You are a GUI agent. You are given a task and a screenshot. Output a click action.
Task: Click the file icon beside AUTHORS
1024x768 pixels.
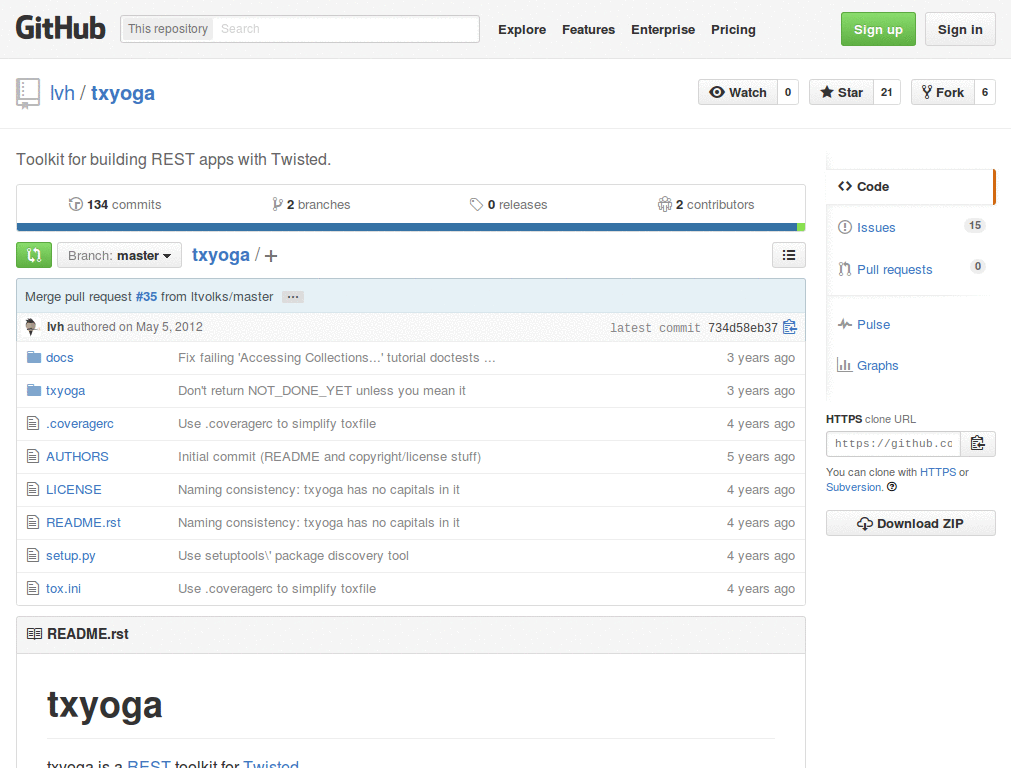pyautogui.click(x=33, y=456)
